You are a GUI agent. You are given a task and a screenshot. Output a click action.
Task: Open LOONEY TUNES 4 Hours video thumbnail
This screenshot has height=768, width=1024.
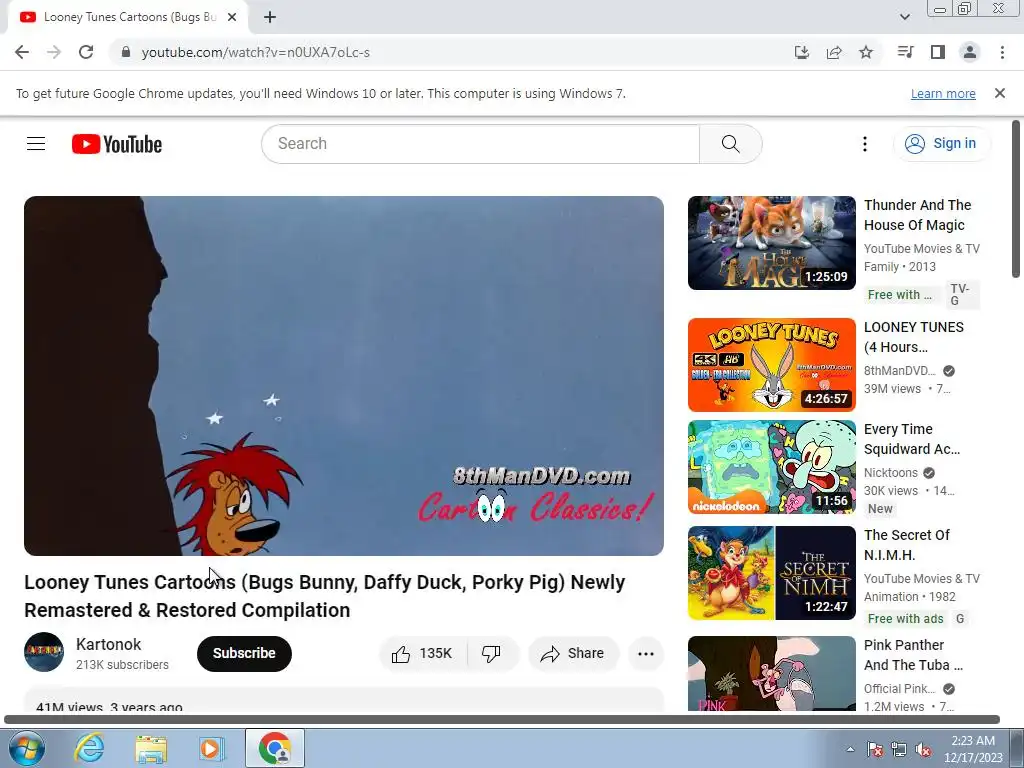[x=771, y=365]
